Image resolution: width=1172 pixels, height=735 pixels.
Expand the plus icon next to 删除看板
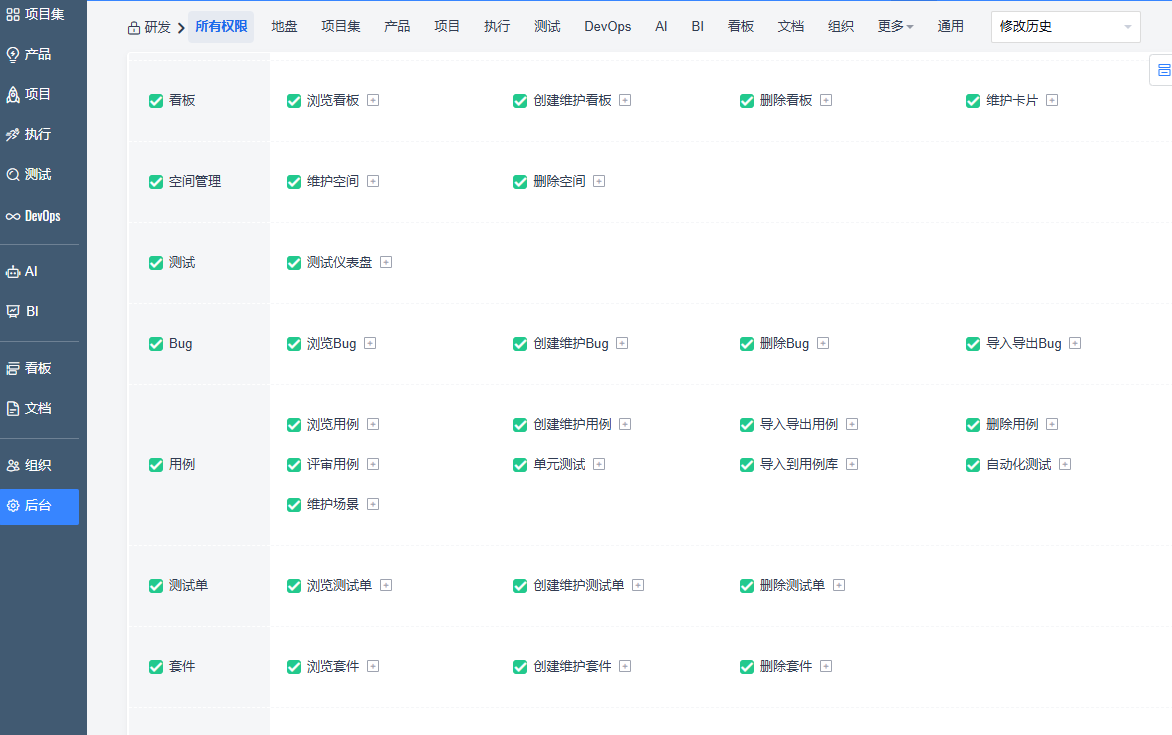(x=826, y=100)
